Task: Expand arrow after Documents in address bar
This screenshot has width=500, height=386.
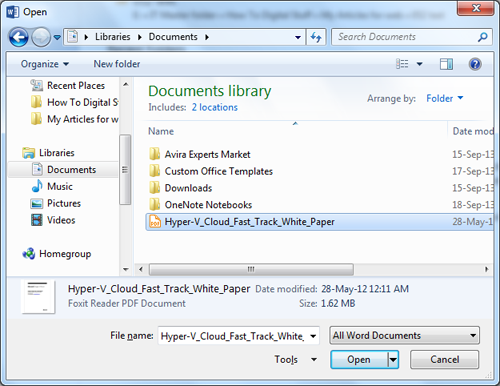Action: click(x=207, y=37)
